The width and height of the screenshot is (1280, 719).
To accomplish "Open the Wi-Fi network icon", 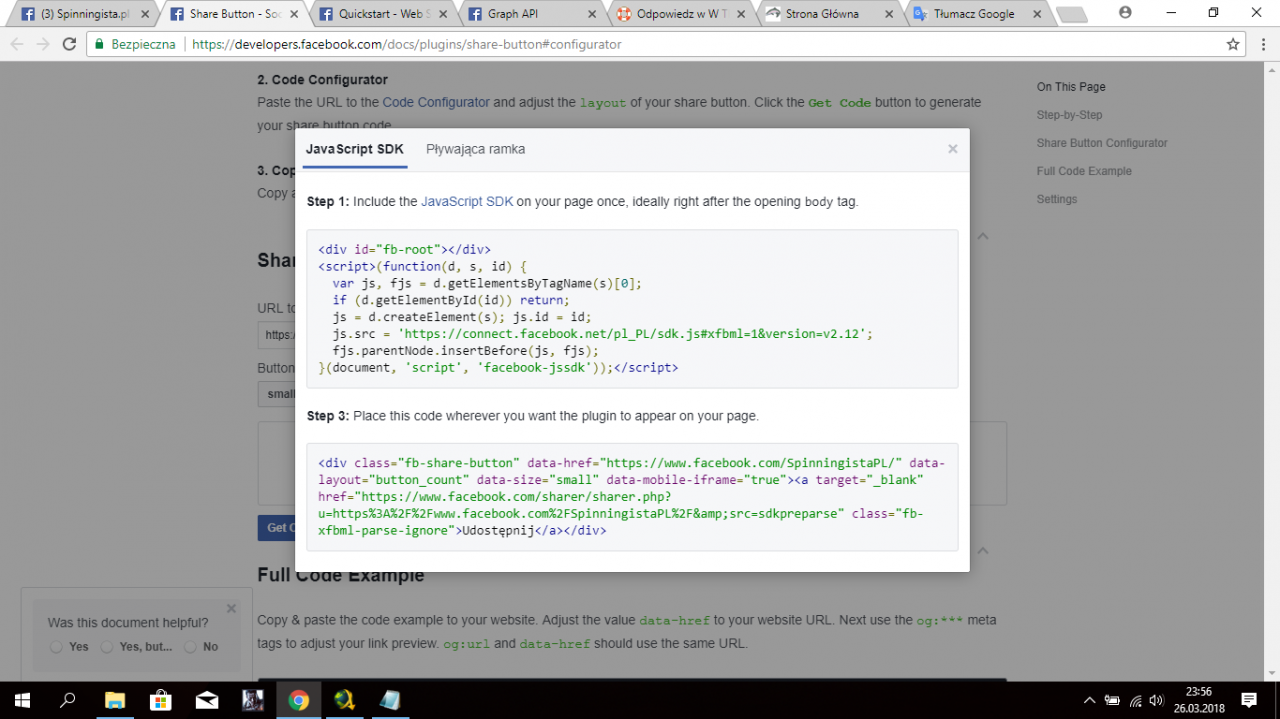I will click(x=1135, y=700).
